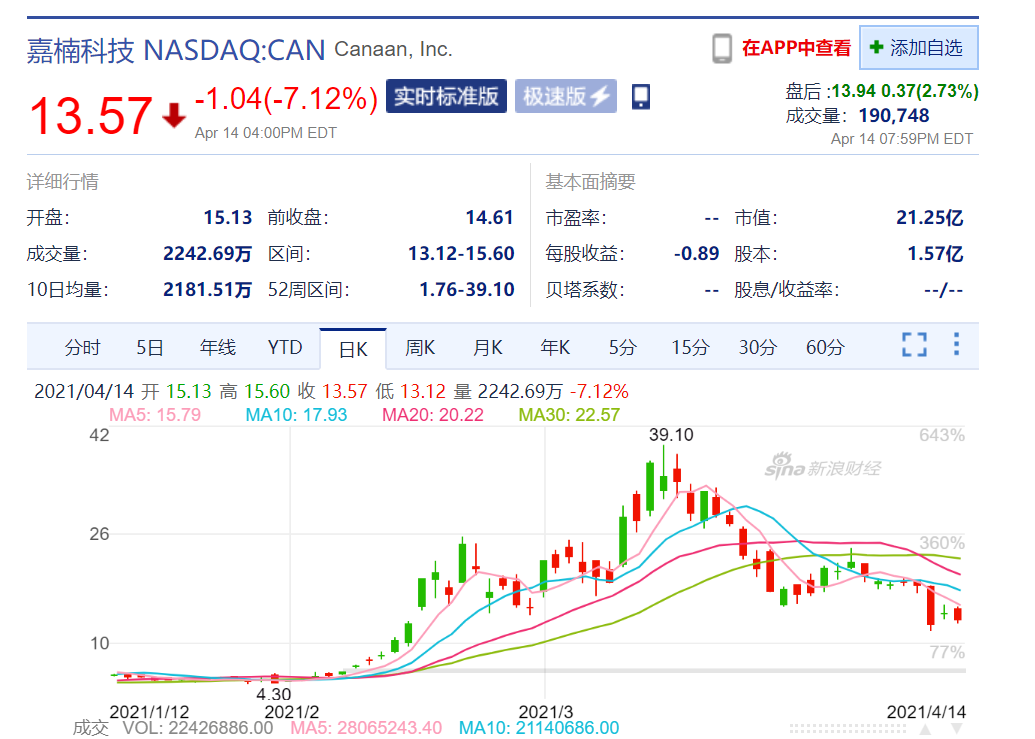Click the current price 13.57
1035x739 pixels.
(90, 115)
